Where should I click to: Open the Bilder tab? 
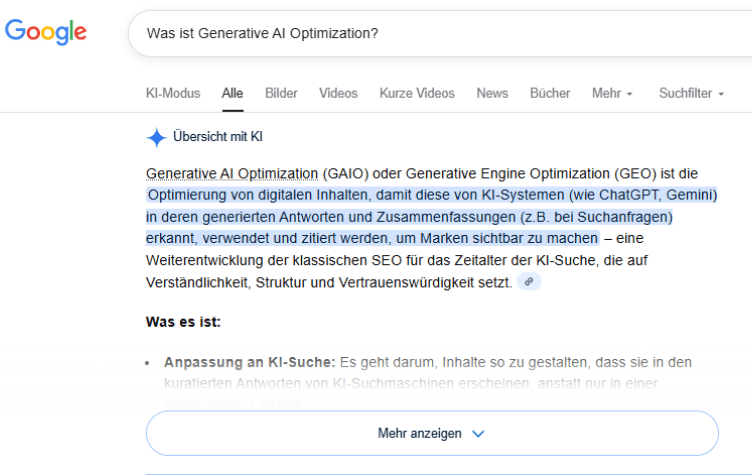[x=281, y=93]
